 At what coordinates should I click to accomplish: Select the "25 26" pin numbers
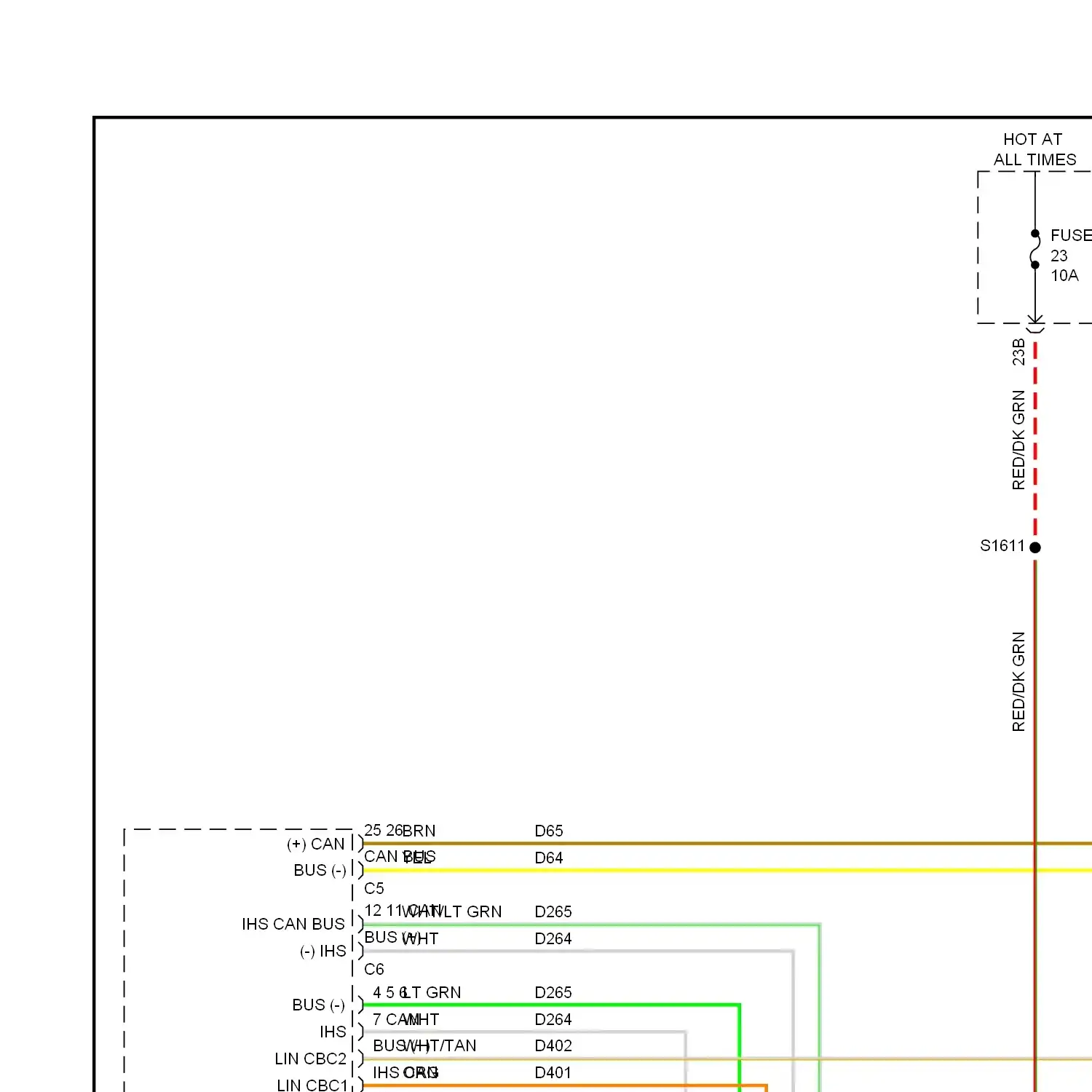(383, 830)
